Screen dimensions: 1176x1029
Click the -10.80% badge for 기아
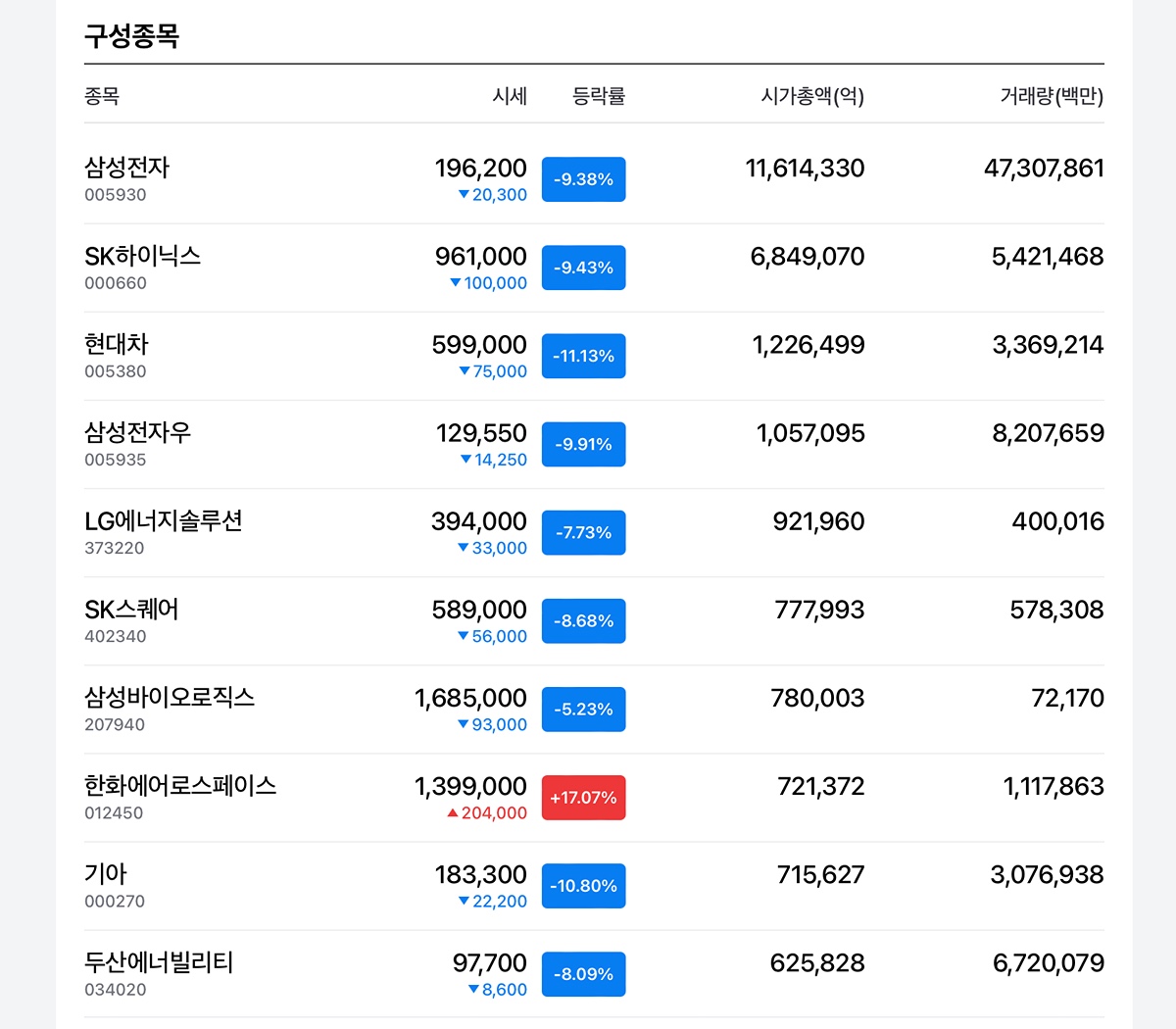[583, 886]
